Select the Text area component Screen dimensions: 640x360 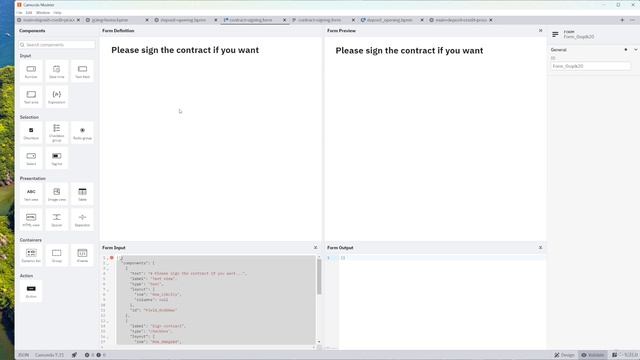pyautogui.click(x=31, y=97)
